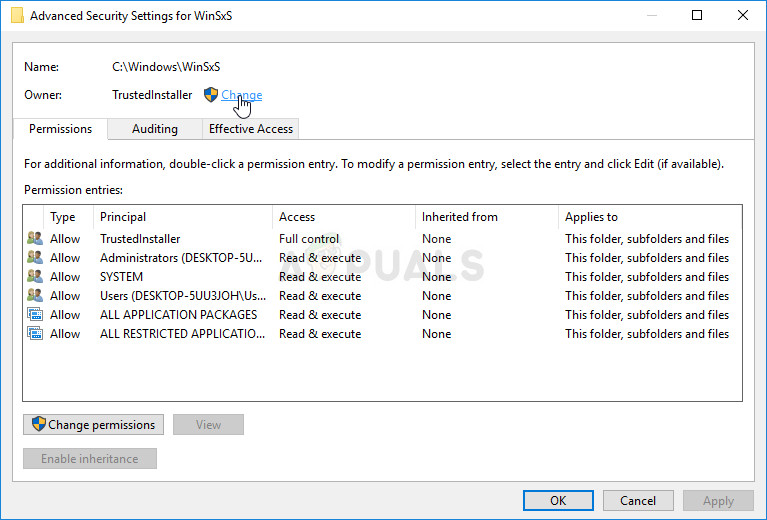Click the greyed View button
The image size is (767, 520).
(x=208, y=425)
